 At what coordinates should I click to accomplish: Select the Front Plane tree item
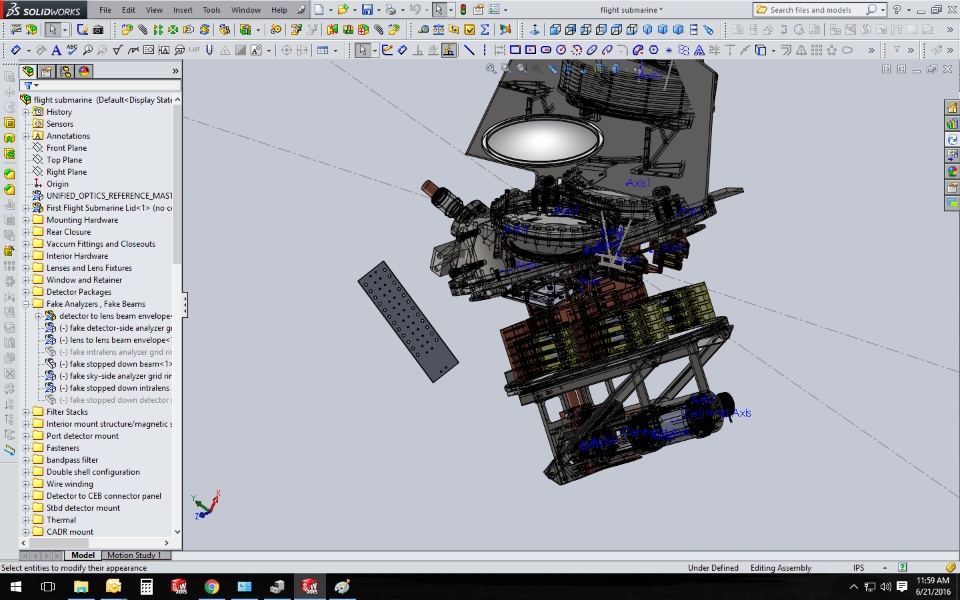[66, 148]
